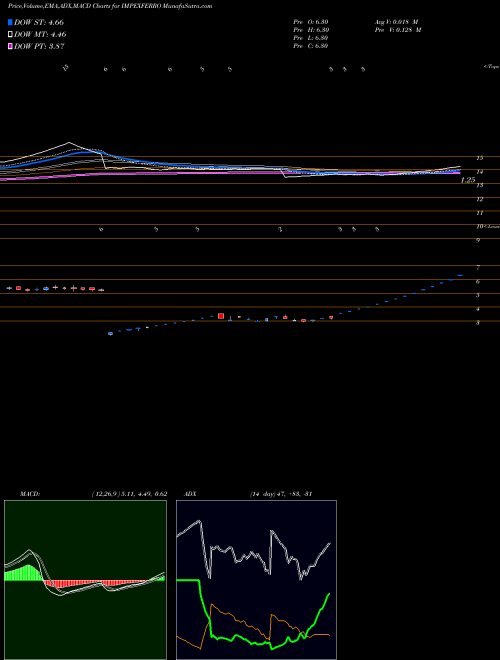
Task: Click the ADX '(14 day) 47, +83, -31' values
Action: click(x=280, y=494)
